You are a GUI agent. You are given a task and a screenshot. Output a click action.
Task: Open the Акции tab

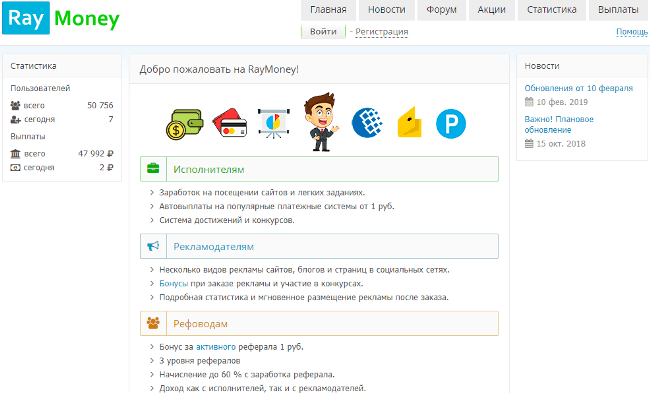492,10
